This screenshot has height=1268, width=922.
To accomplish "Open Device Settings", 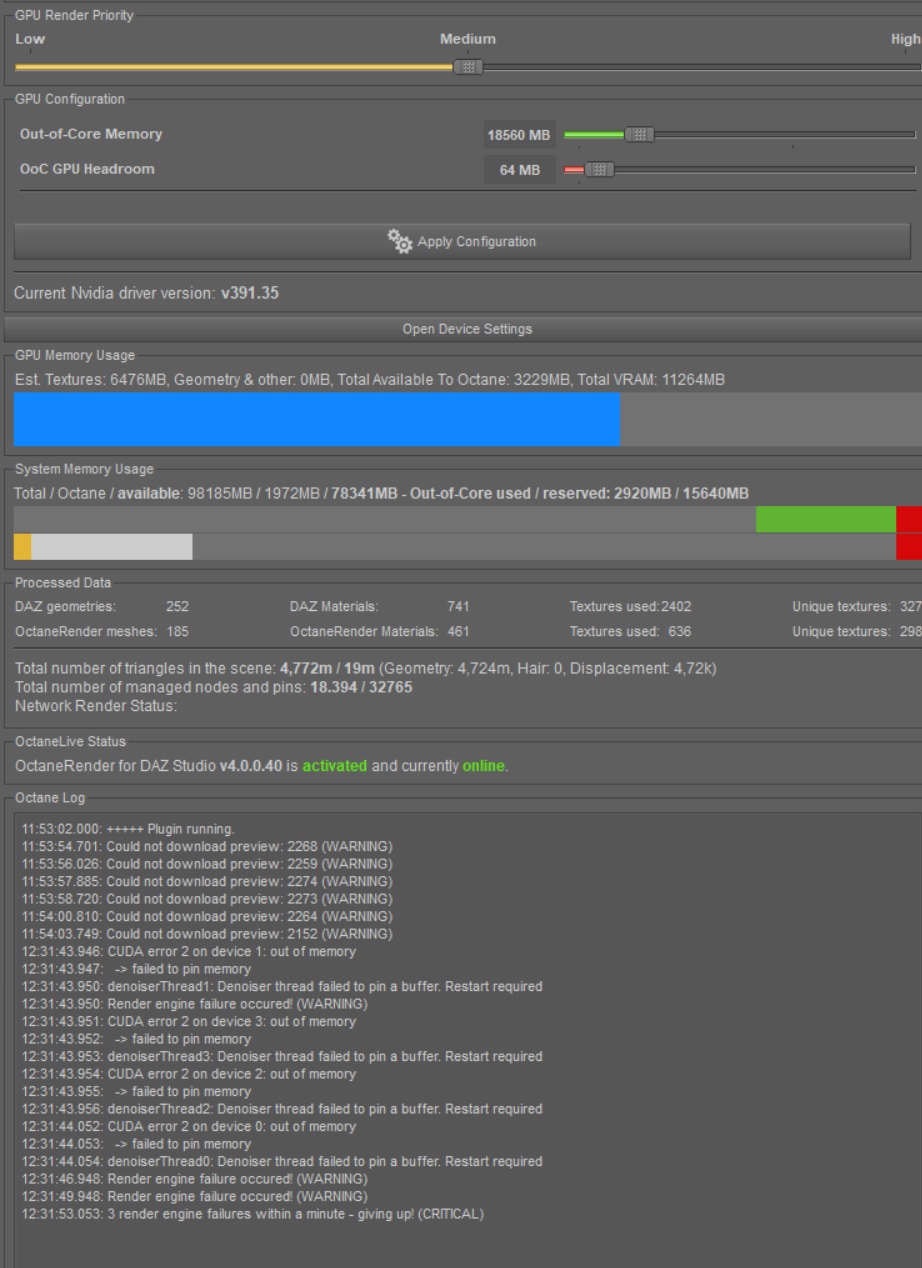I will 466,329.
